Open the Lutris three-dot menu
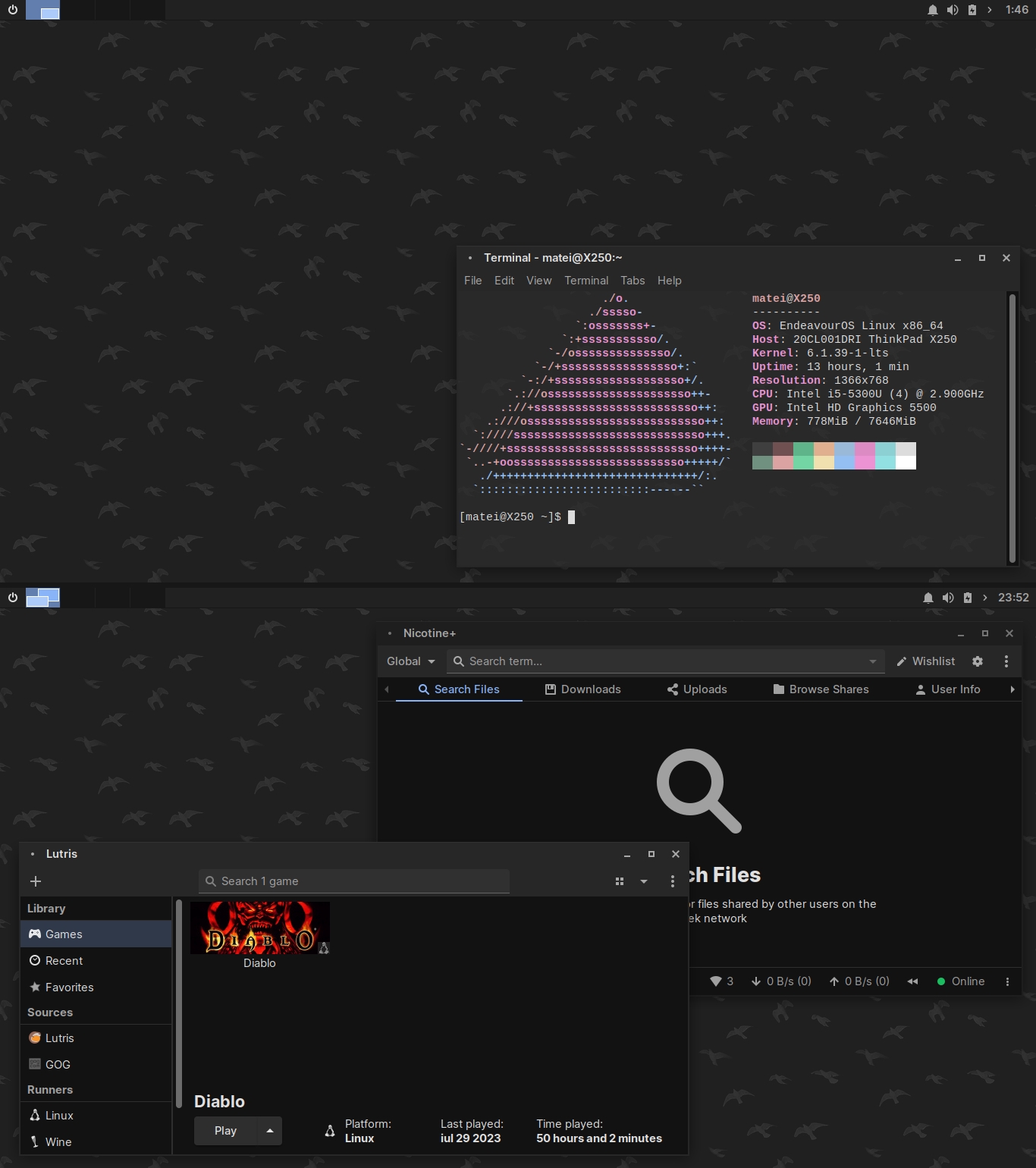The height and width of the screenshot is (1168, 1036). tap(672, 881)
